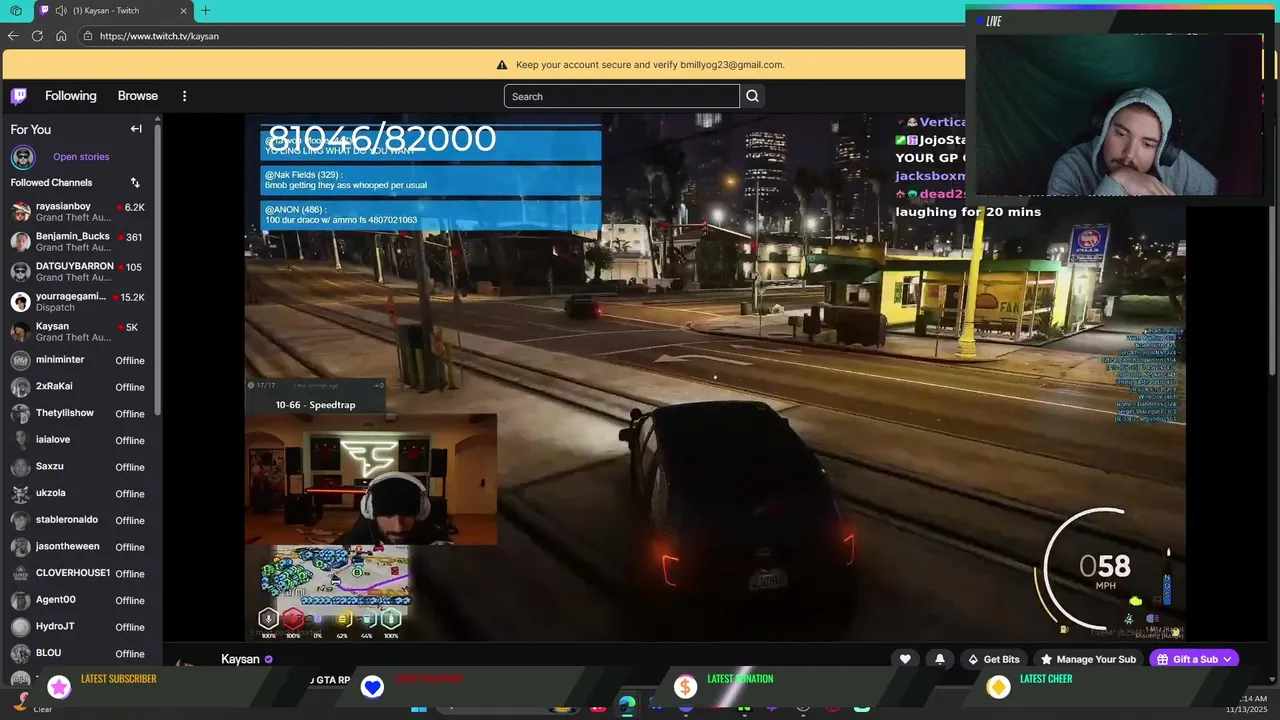
Task: Open Edge from the Windows taskbar
Action: [x=626, y=706]
